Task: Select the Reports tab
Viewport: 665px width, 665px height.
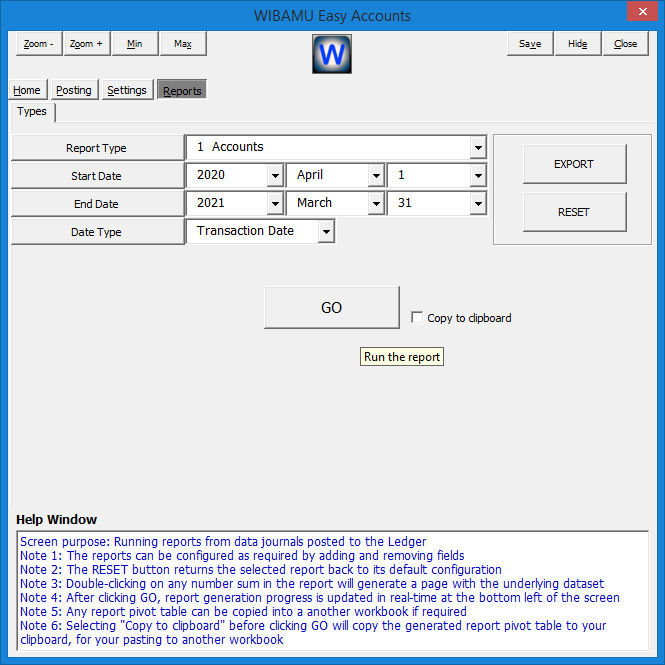Action: point(182,90)
